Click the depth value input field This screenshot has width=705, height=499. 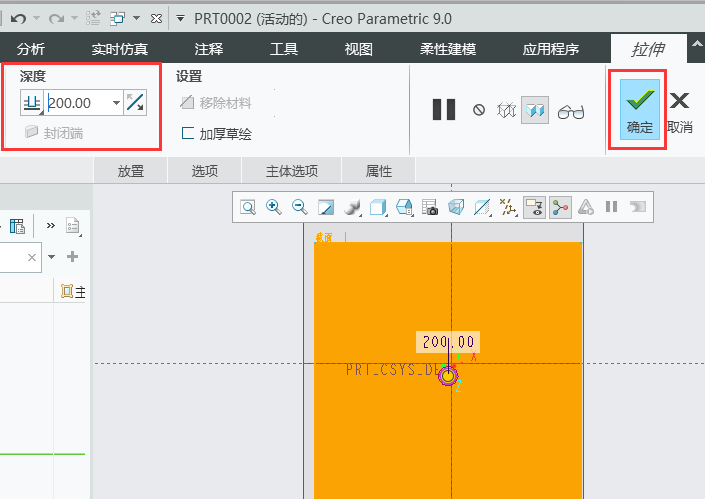click(x=78, y=102)
